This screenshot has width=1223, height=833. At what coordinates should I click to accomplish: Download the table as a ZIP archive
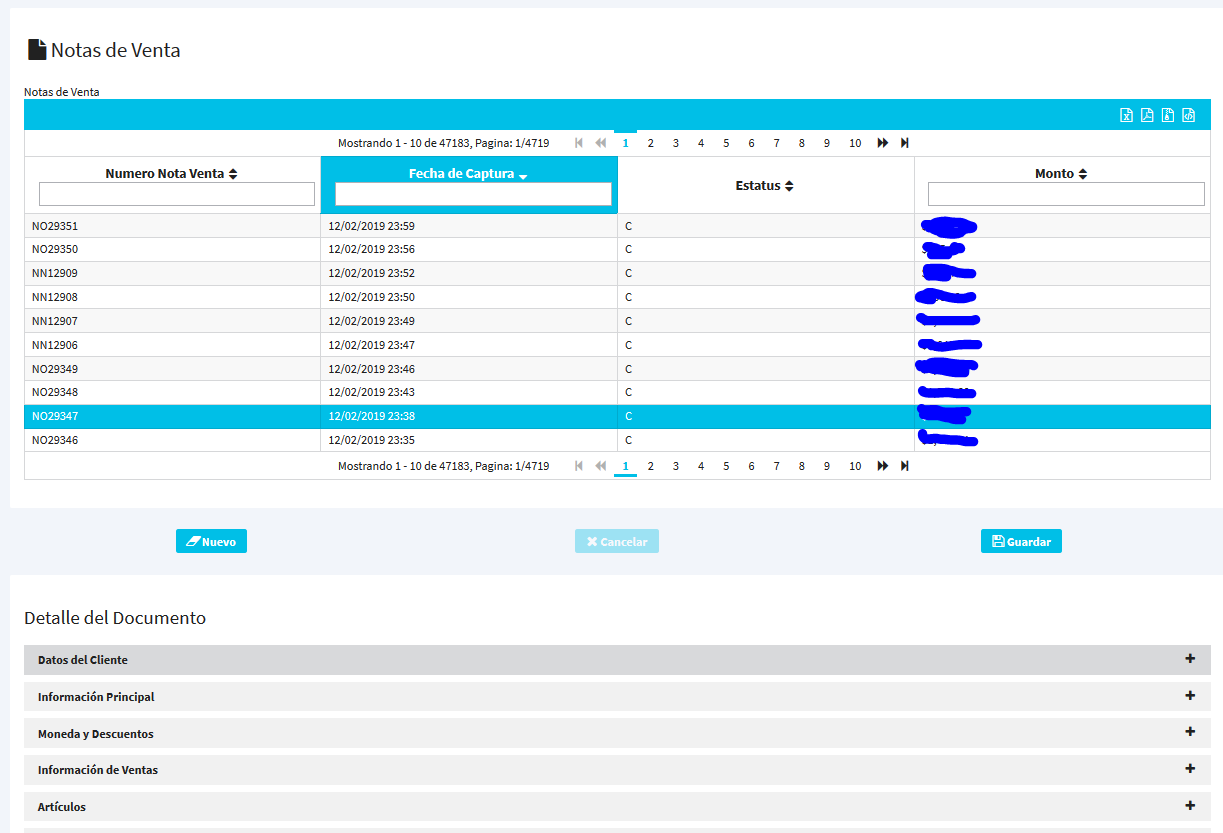[x=1168, y=115]
